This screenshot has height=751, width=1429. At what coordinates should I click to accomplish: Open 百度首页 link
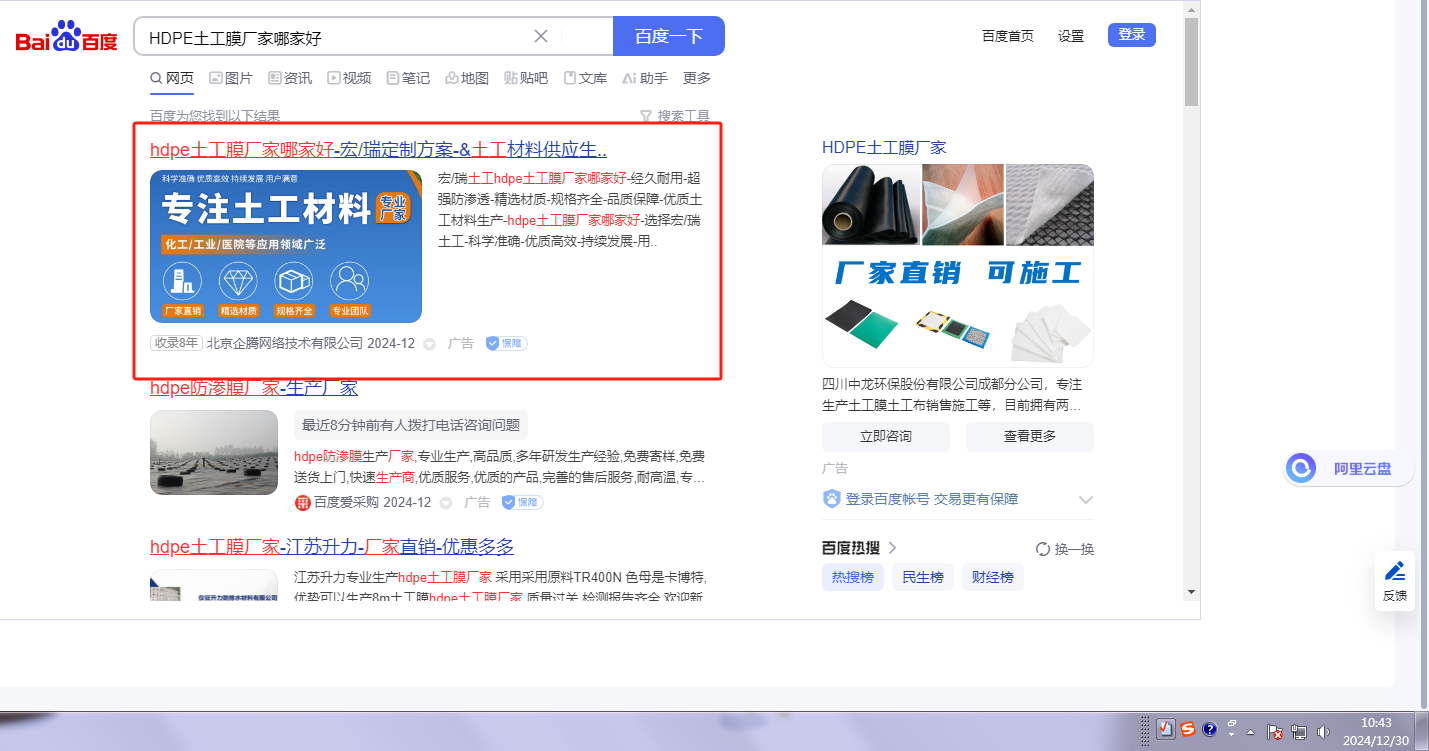coord(1008,36)
